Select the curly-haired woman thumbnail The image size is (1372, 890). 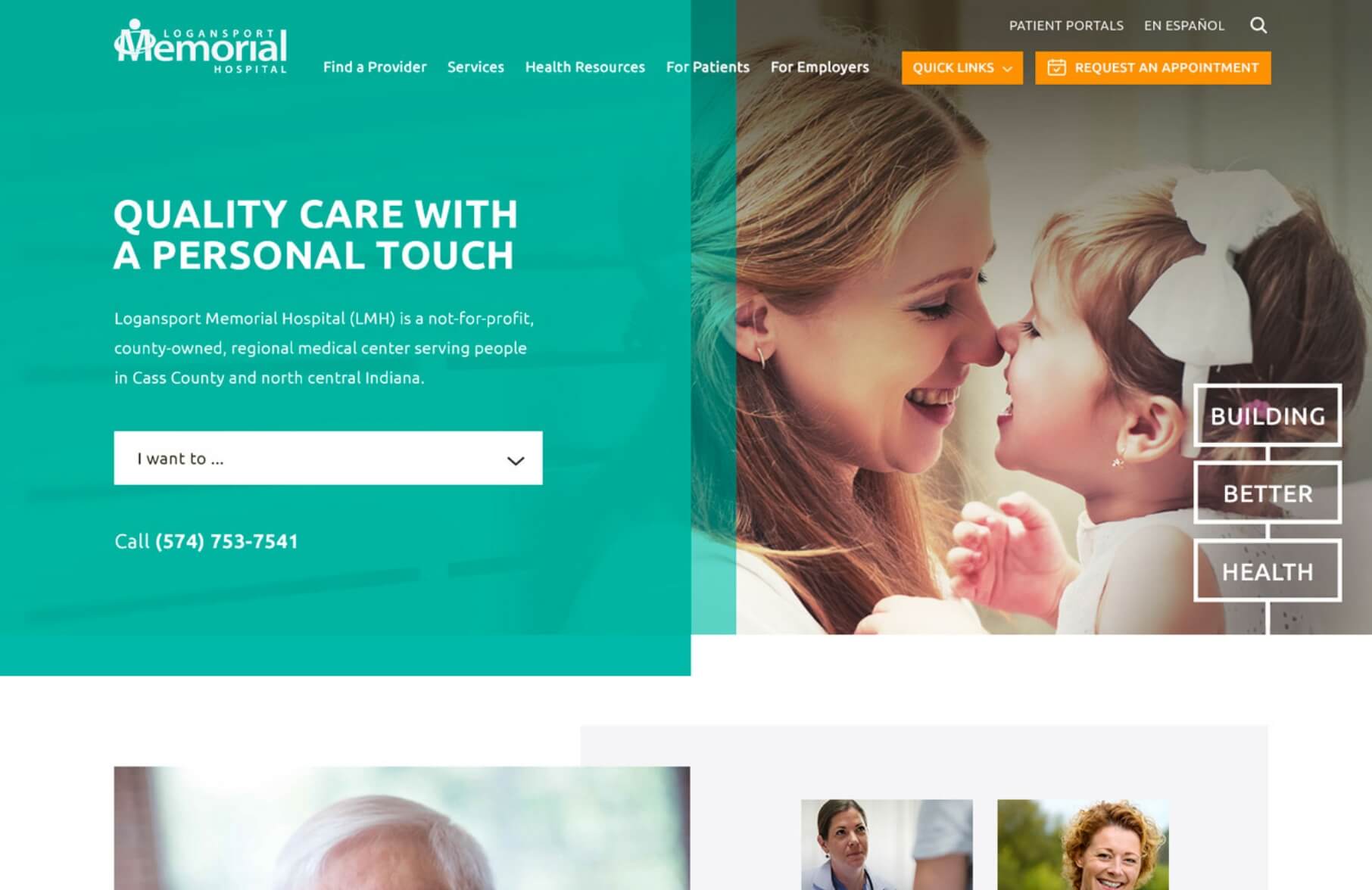coord(1083,845)
